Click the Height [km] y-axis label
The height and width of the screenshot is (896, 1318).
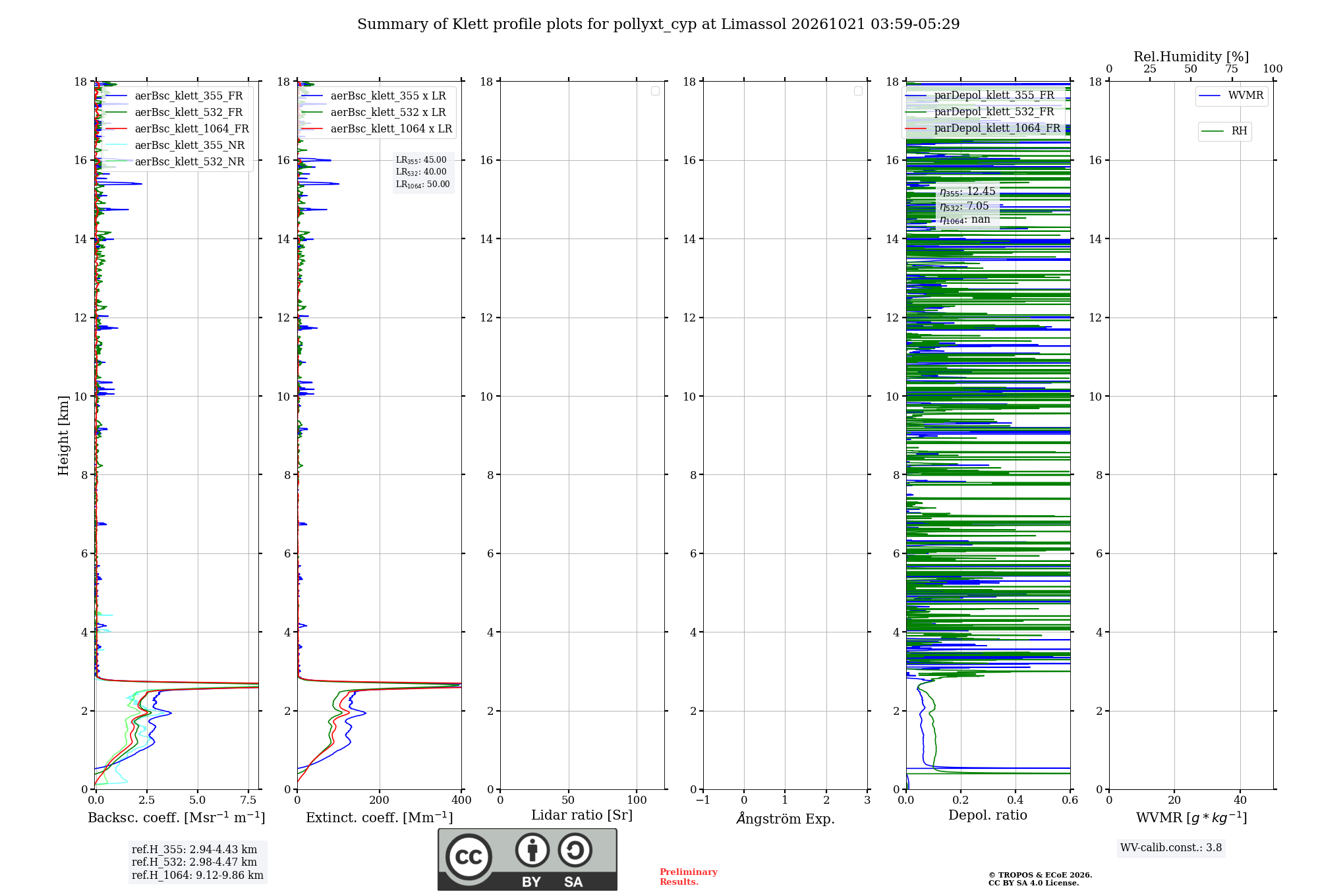(x=63, y=435)
